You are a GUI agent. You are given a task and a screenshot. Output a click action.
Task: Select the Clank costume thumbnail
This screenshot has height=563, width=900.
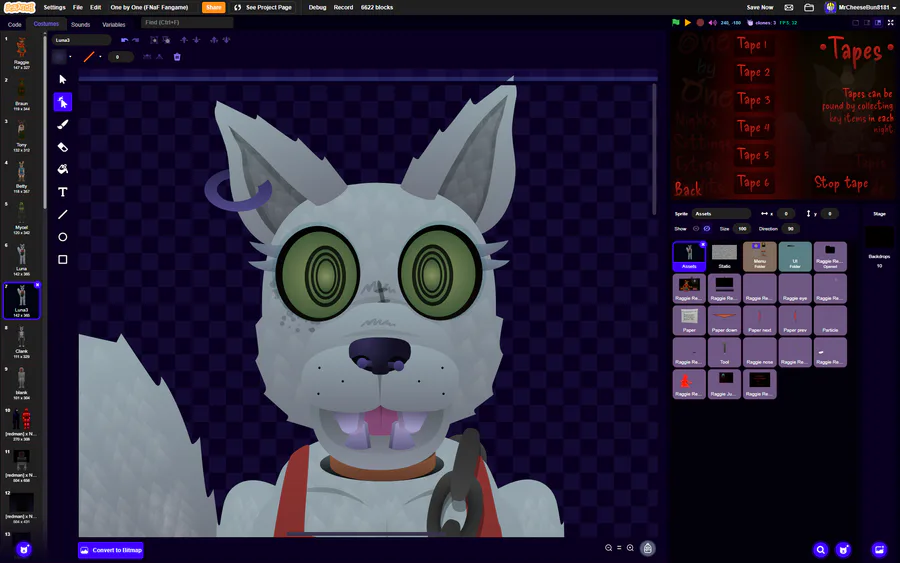[x=21, y=341]
